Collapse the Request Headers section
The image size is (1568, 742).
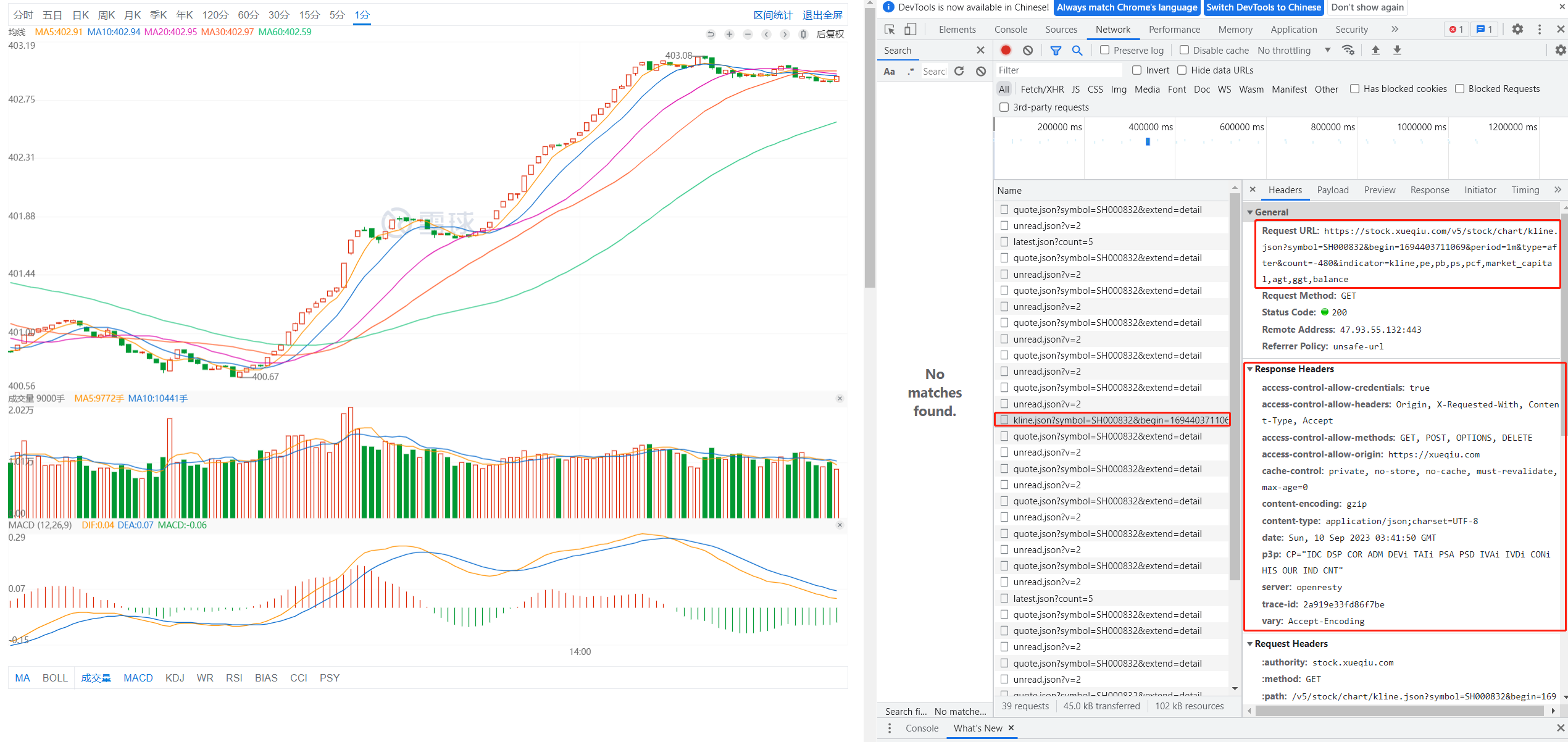click(1250, 644)
